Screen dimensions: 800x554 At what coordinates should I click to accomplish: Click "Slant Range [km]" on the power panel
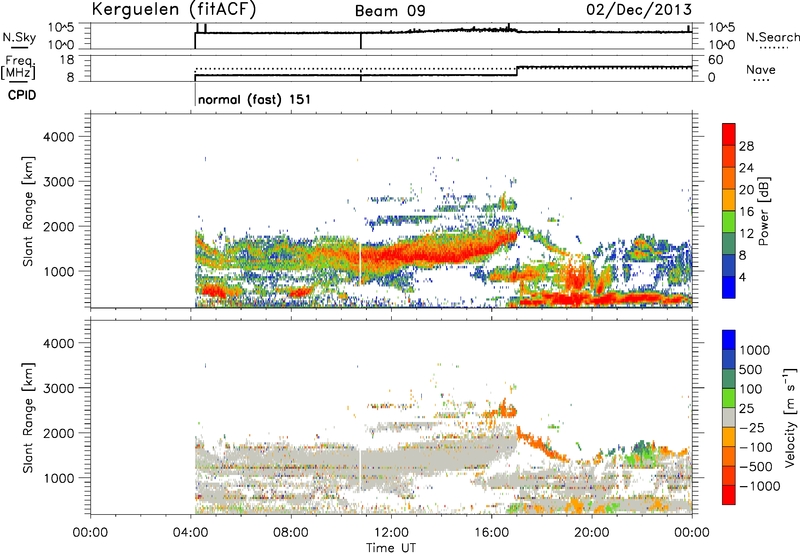[x=28, y=211]
